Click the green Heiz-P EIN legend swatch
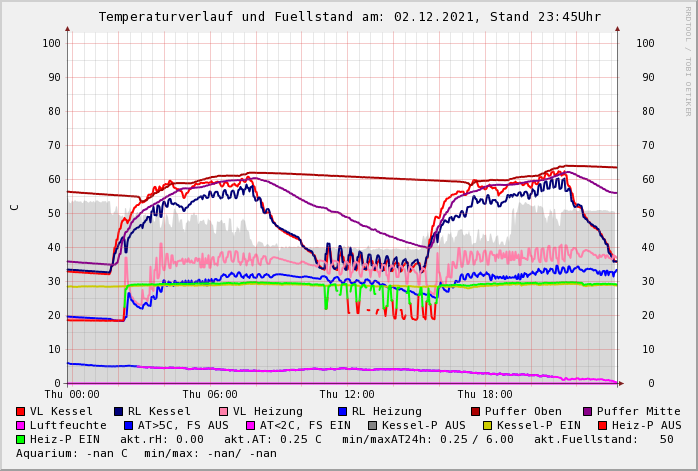698x471 pixels. click(x=21, y=439)
